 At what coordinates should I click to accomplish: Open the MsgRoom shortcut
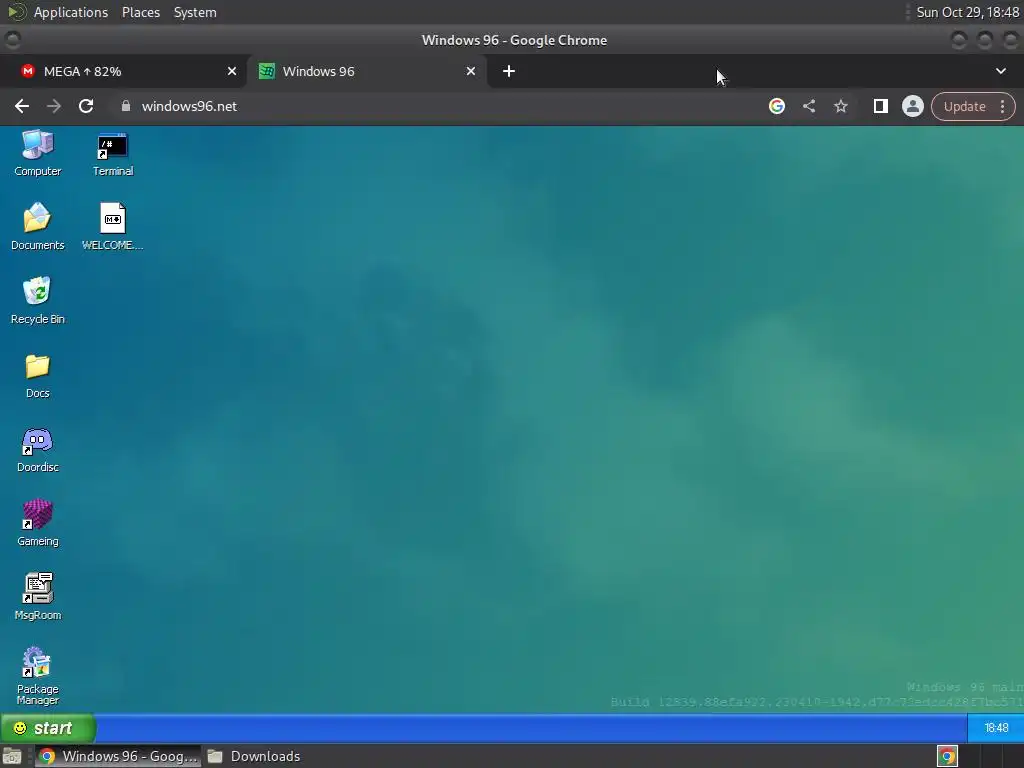click(37, 597)
